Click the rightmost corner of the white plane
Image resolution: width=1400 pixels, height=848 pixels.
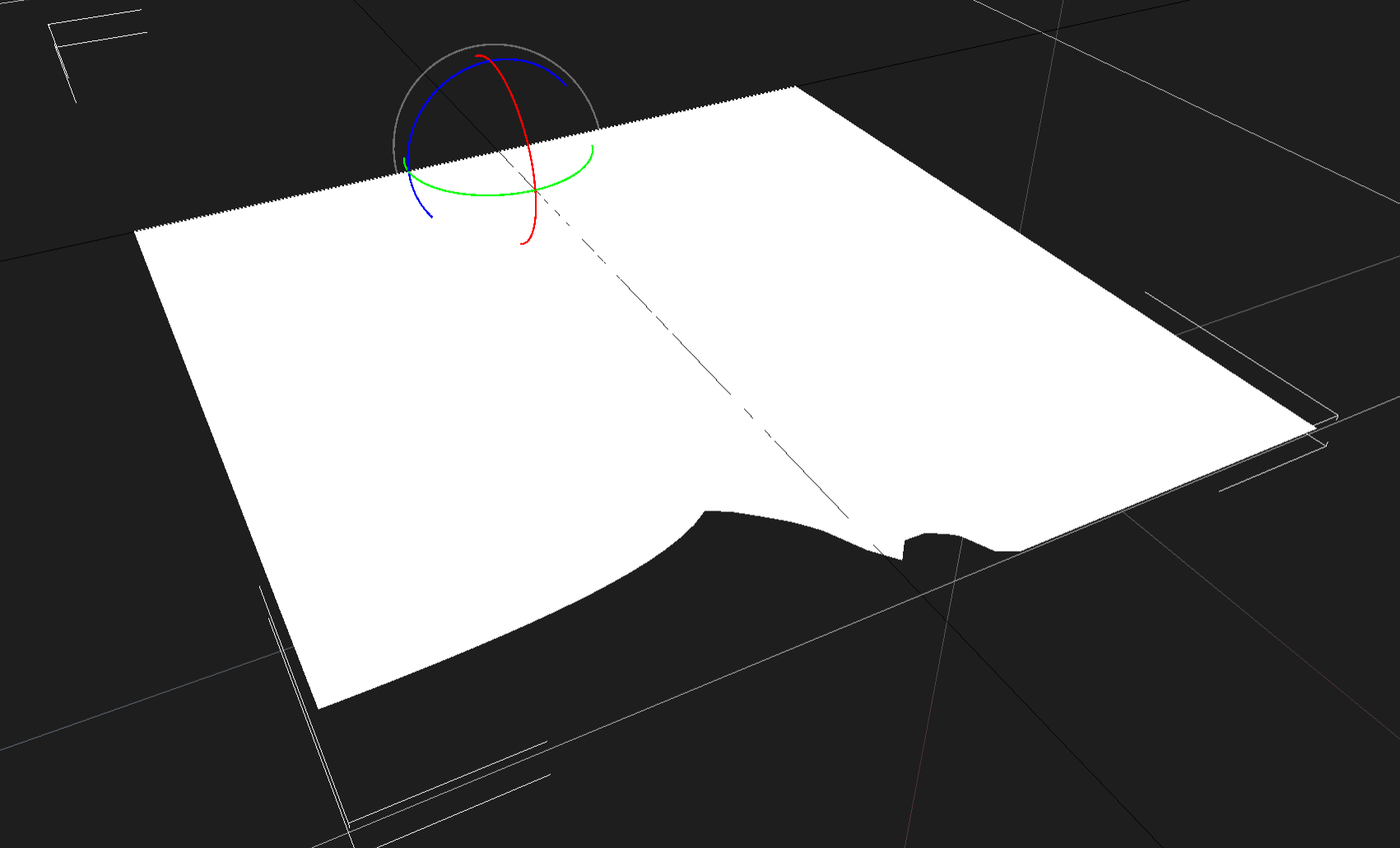click(x=1314, y=427)
